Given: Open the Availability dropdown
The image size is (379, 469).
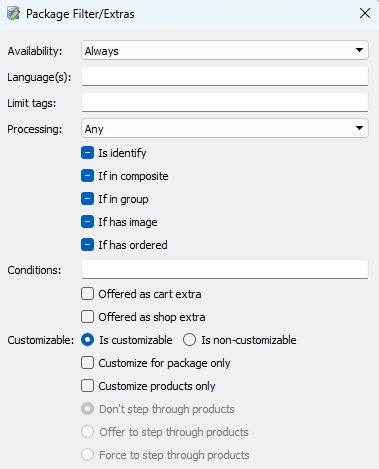Looking at the screenshot, I should coord(225,51).
